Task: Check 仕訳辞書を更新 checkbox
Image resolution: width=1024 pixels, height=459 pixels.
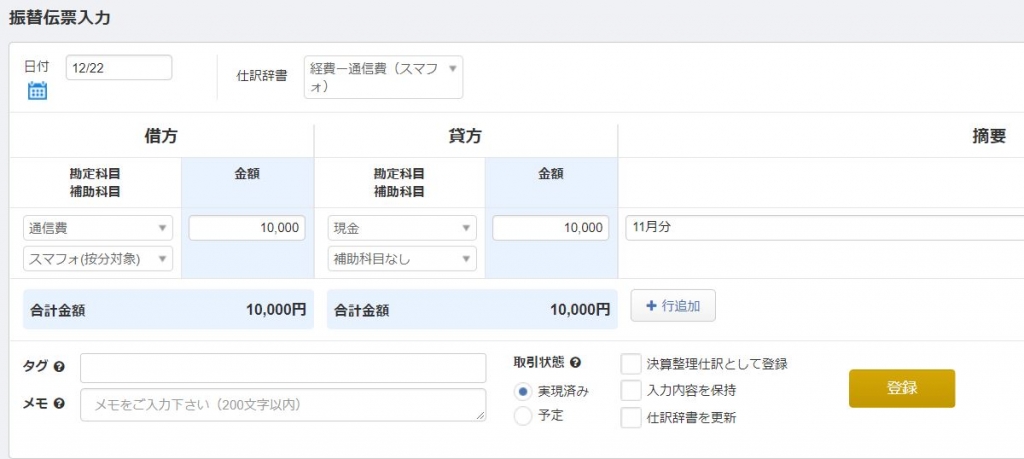Action: point(631,417)
